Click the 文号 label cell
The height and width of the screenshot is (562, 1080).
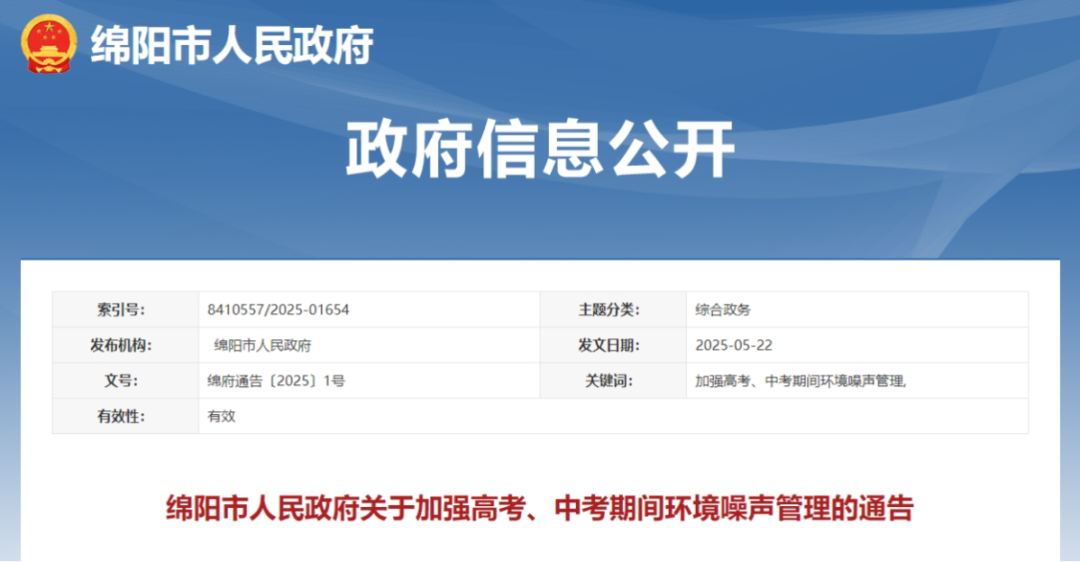[x=125, y=381]
